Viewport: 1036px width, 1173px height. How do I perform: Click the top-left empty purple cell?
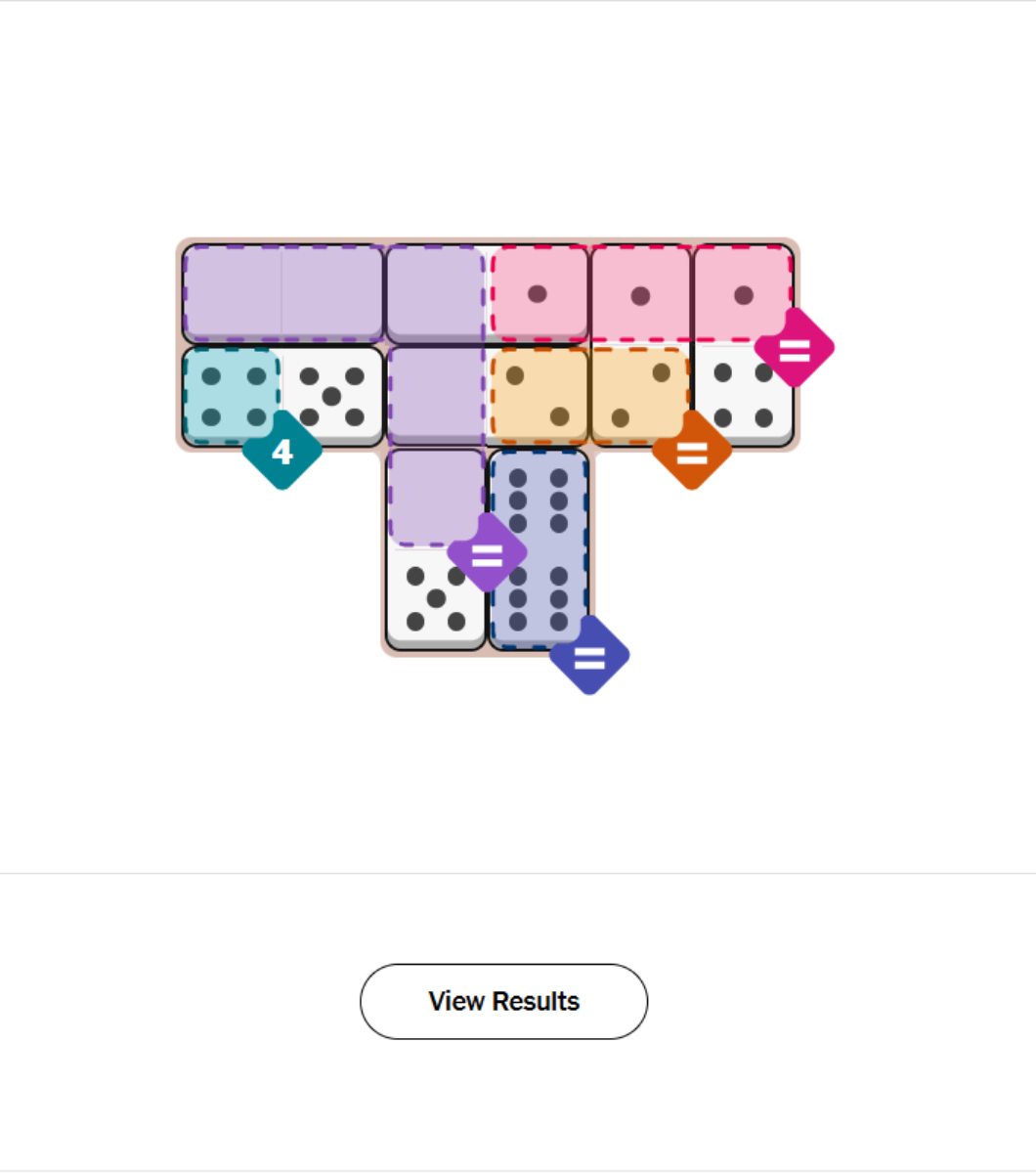click(233, 293)
